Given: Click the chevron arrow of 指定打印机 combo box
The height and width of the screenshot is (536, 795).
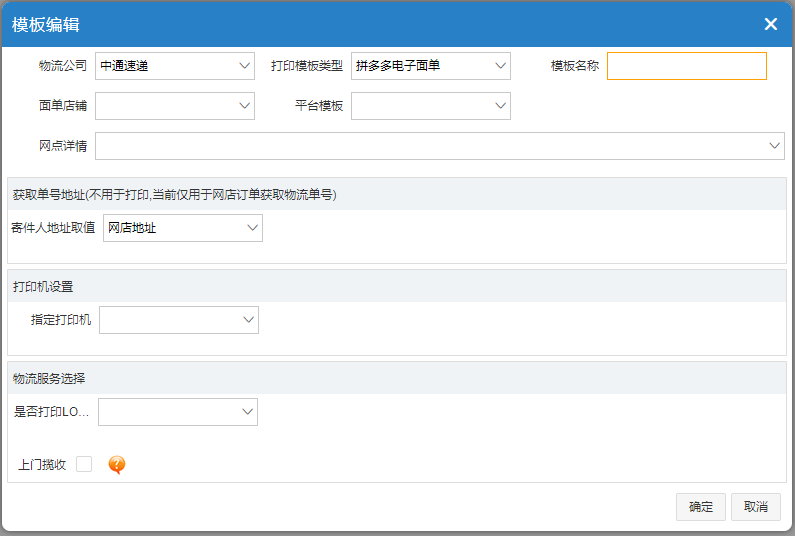Looking at the screenshot, I should coord(248,320).
